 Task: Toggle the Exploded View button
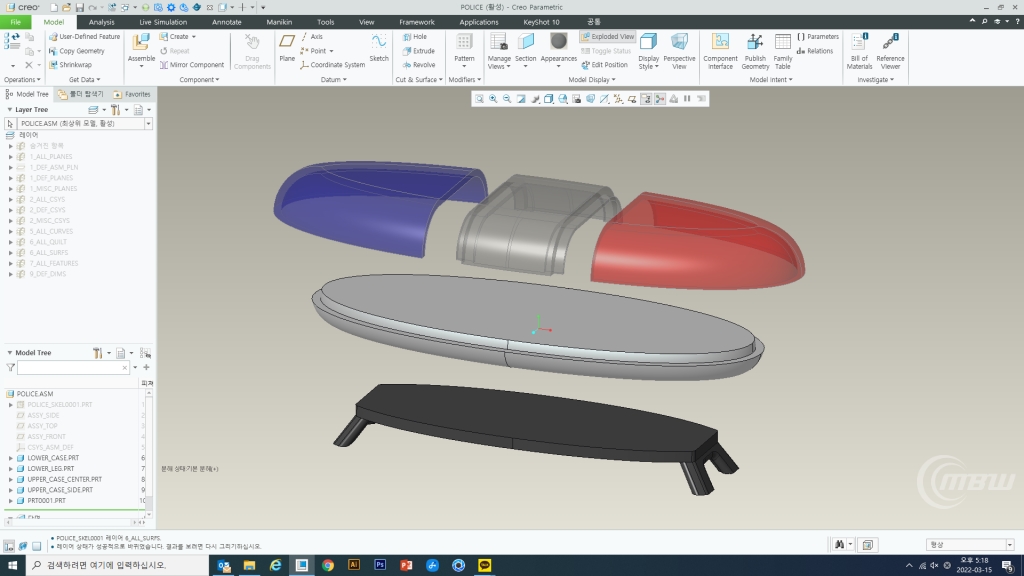click(607, 37)
